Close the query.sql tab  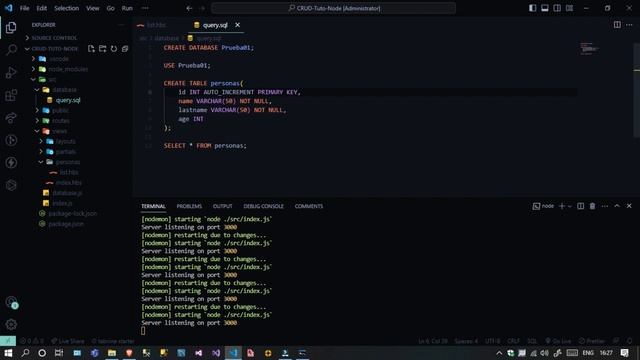click(238, 25)
